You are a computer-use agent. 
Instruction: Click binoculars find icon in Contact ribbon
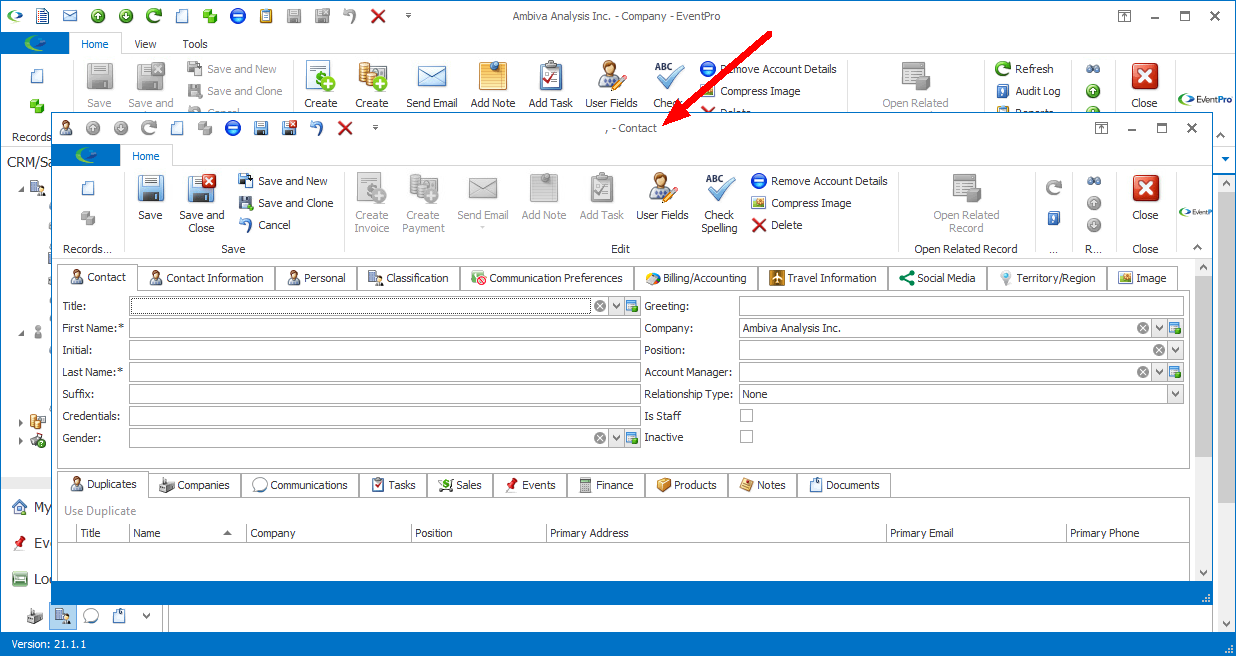click(x=1094, y=181)
